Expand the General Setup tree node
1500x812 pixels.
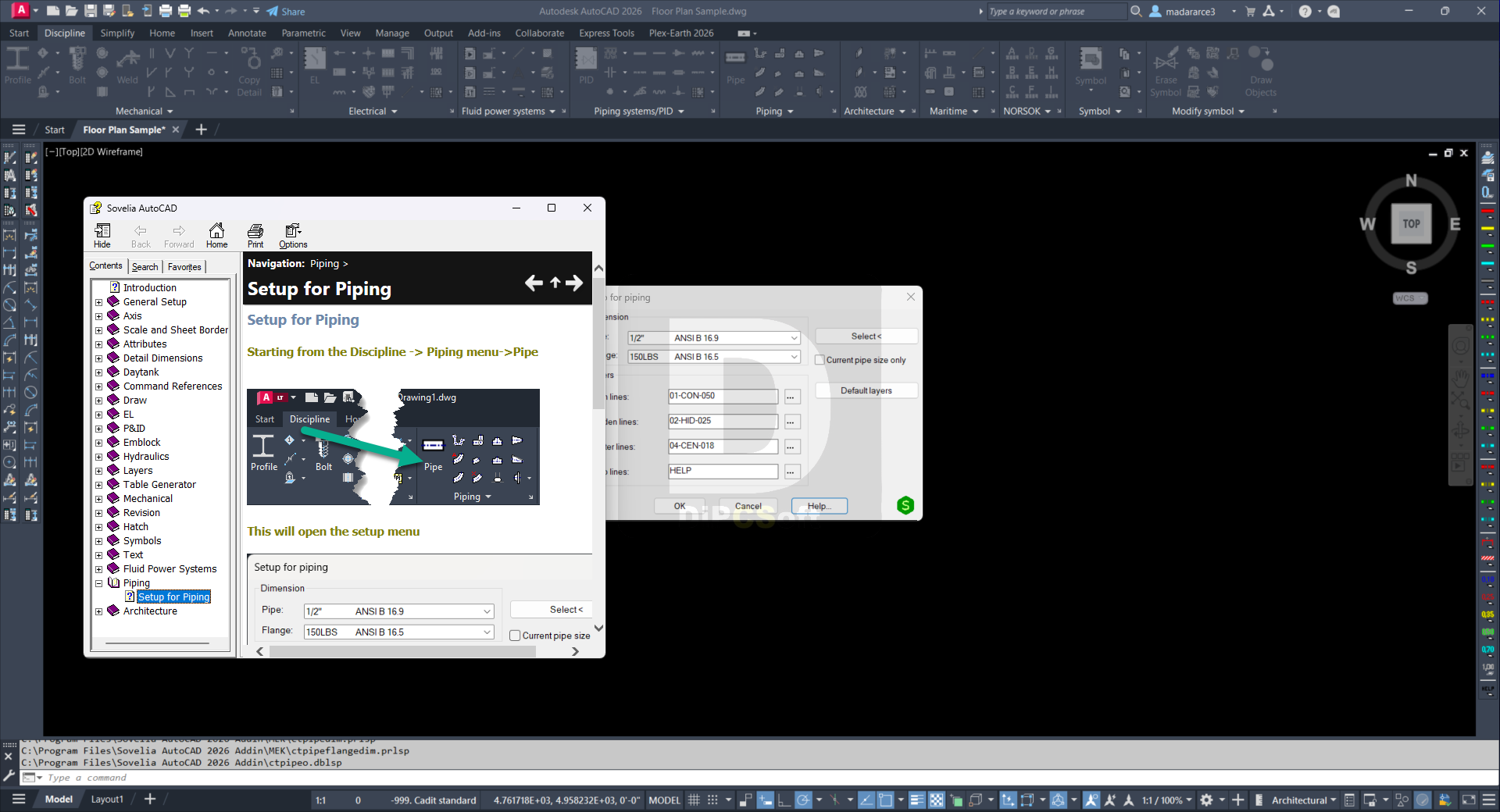[99, 302]
